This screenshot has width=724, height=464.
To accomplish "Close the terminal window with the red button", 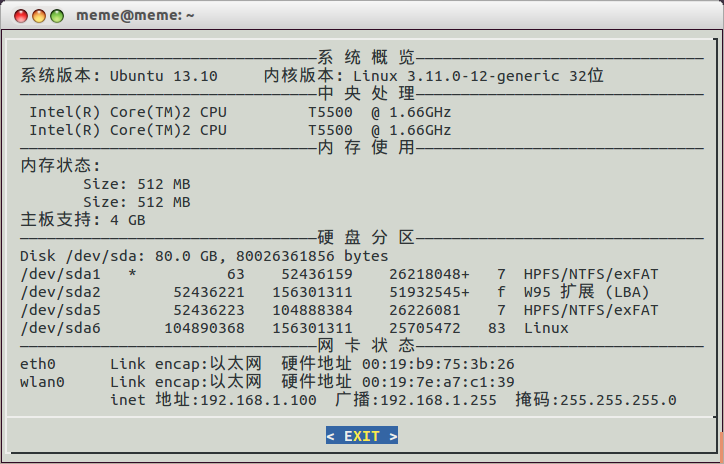I will (21, 16).
